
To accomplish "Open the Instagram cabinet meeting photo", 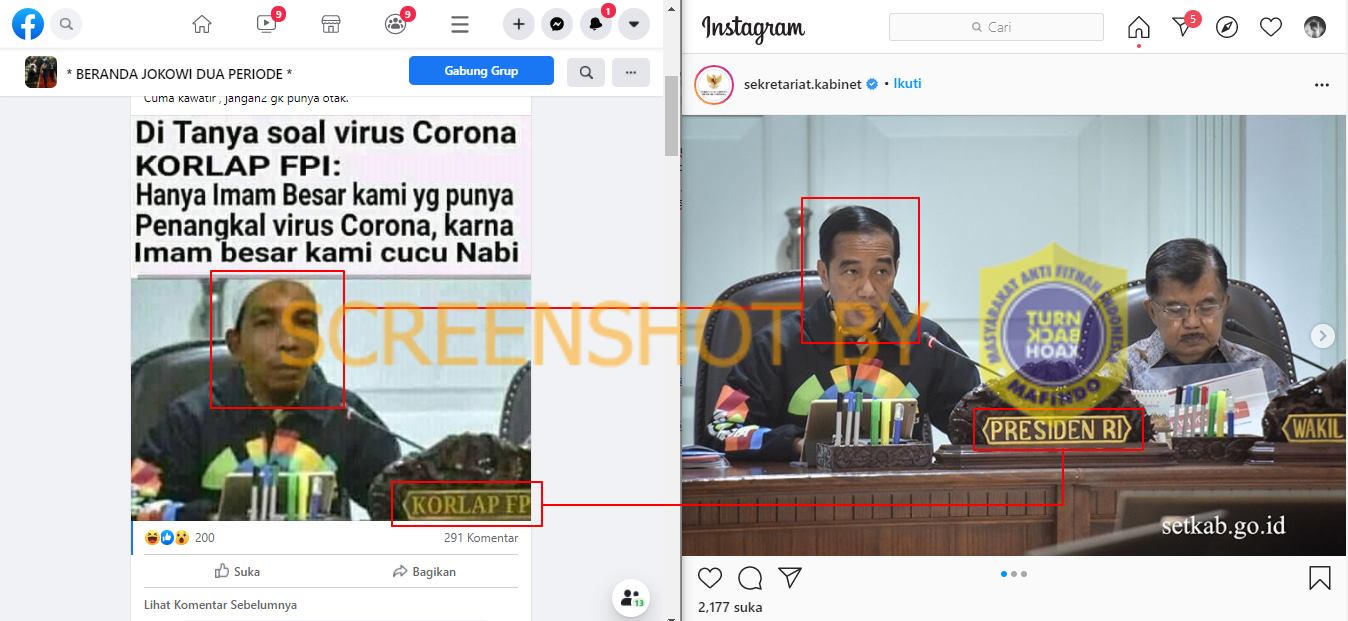I will tap(1014, 335).
